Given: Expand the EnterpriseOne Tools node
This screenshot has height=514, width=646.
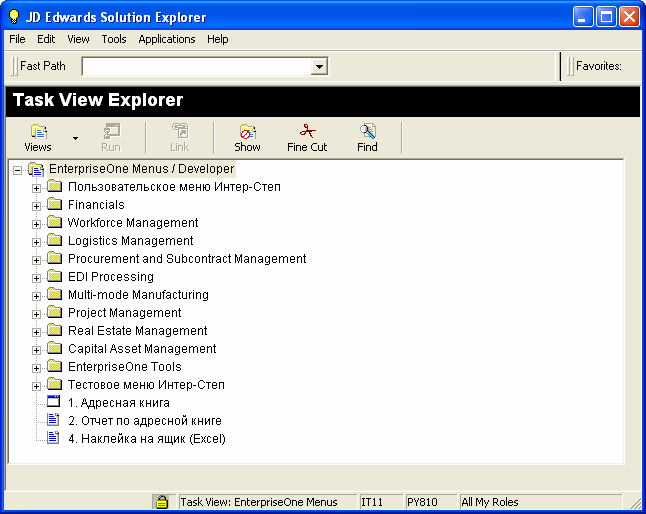Looking at the screenshot, I should pyautogui.click(x=36, y=368).
